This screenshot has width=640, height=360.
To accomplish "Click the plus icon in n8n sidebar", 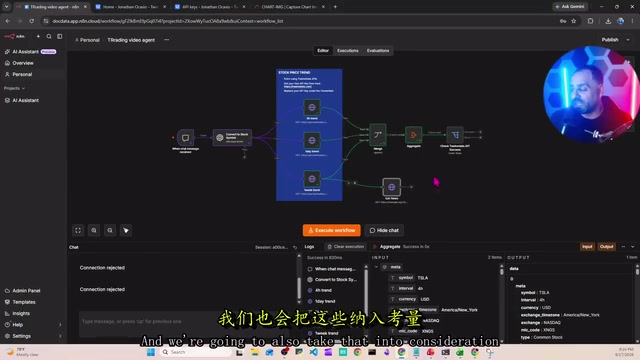I will pos(38,36).
